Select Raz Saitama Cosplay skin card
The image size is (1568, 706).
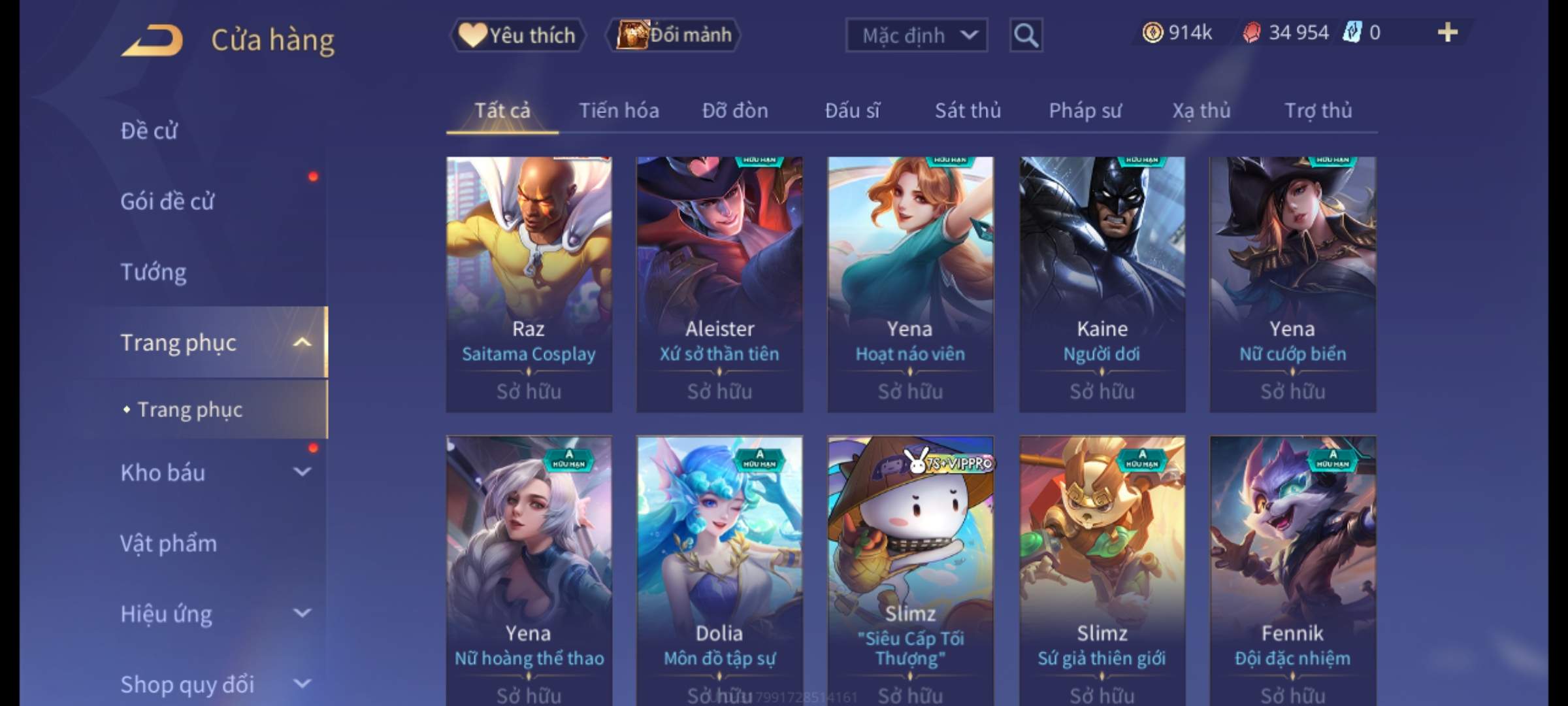(x=529, y=284)
